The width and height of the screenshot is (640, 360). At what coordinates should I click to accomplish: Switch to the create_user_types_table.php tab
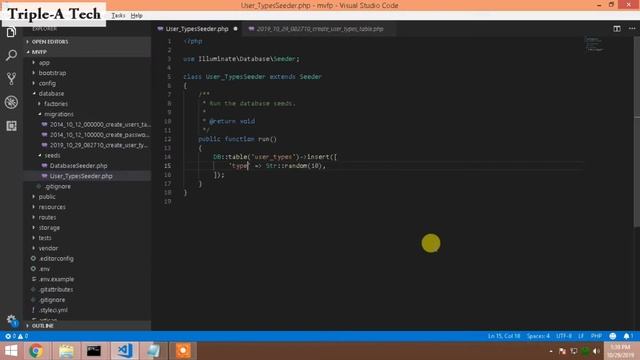pos(320,29)
